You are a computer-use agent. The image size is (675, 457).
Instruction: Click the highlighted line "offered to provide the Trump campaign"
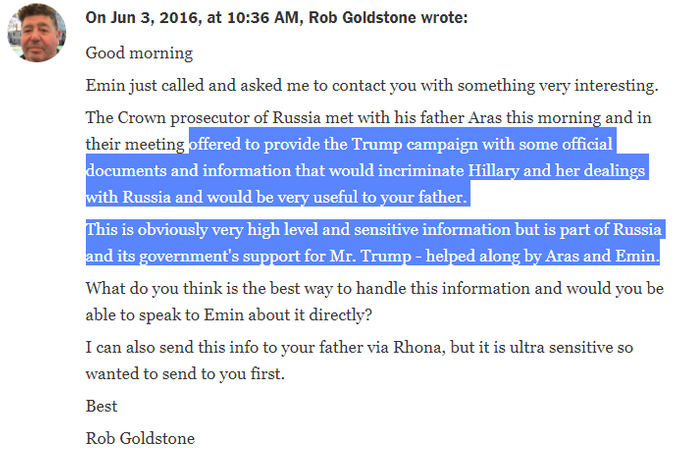click(400, 144)
